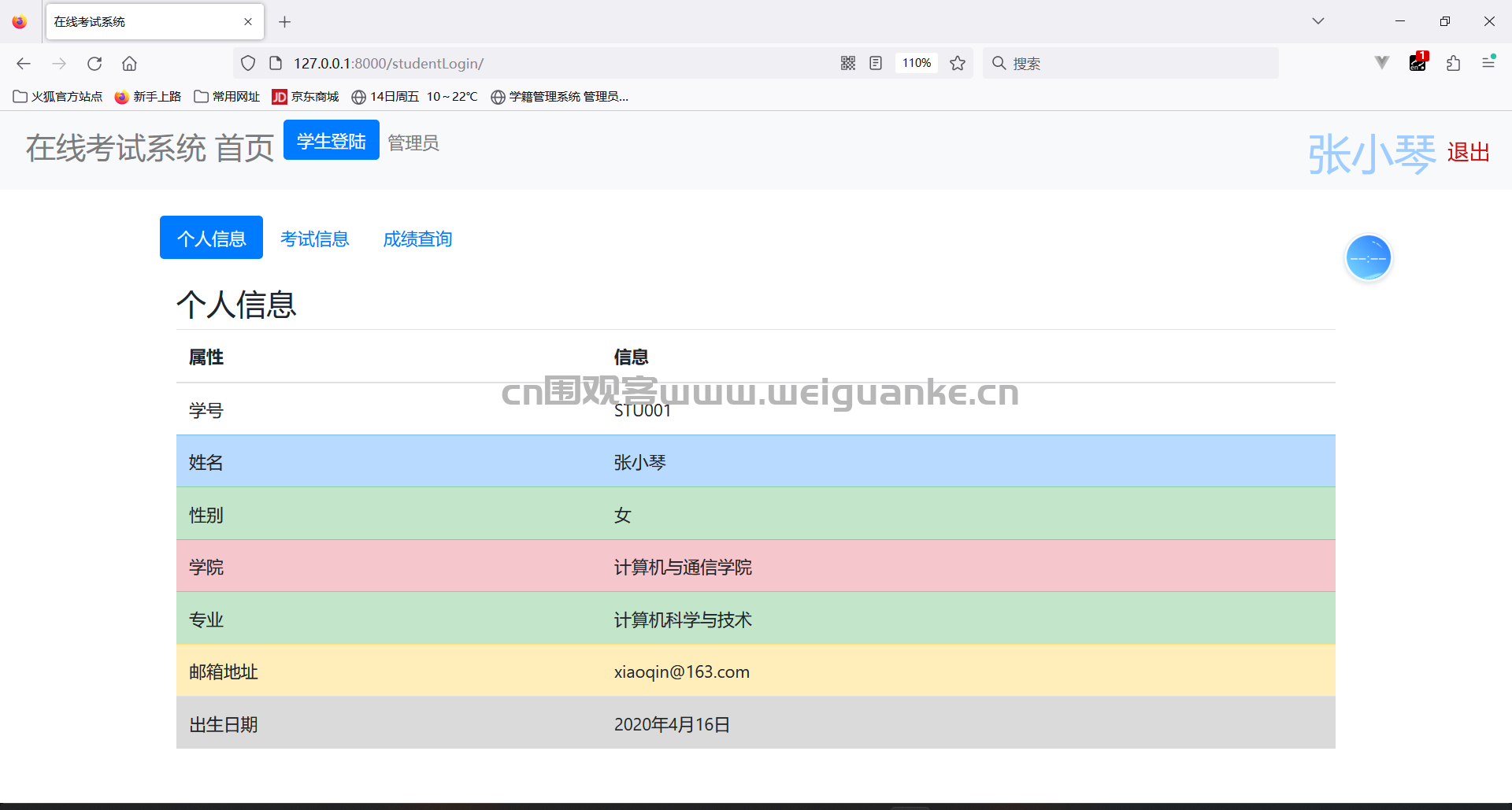Open the 新手上路 bookmark
Viewport: 1512px width, 810px height.
click(x=148, y=97)
